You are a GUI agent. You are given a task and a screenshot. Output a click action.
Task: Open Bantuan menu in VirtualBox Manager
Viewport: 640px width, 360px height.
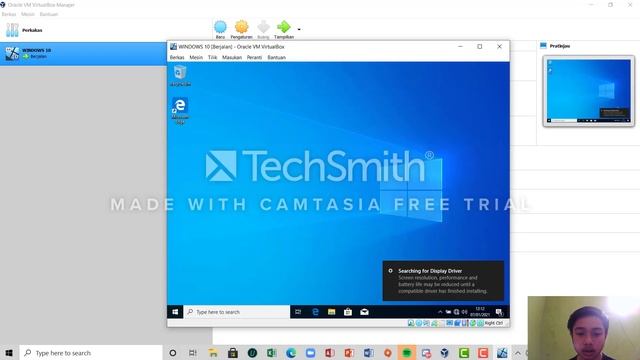coord(49,14)
